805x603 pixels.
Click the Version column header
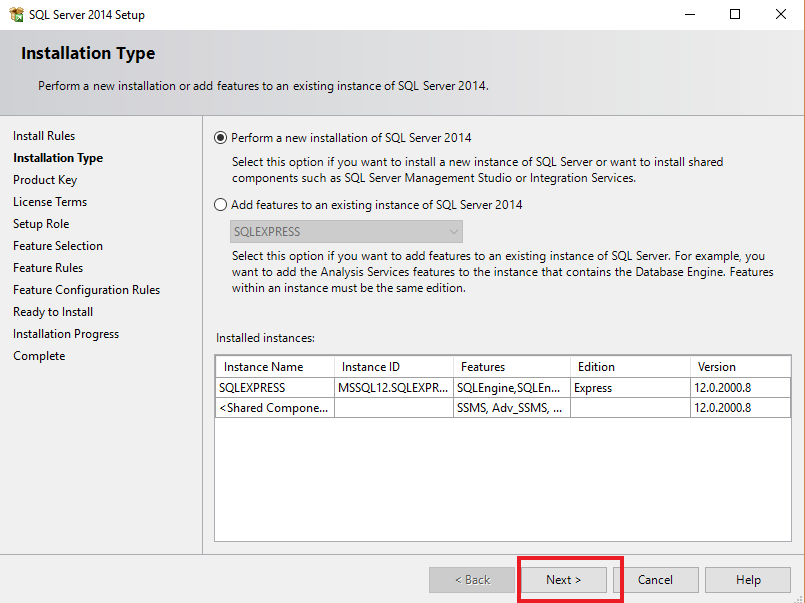tap(740, 367)
